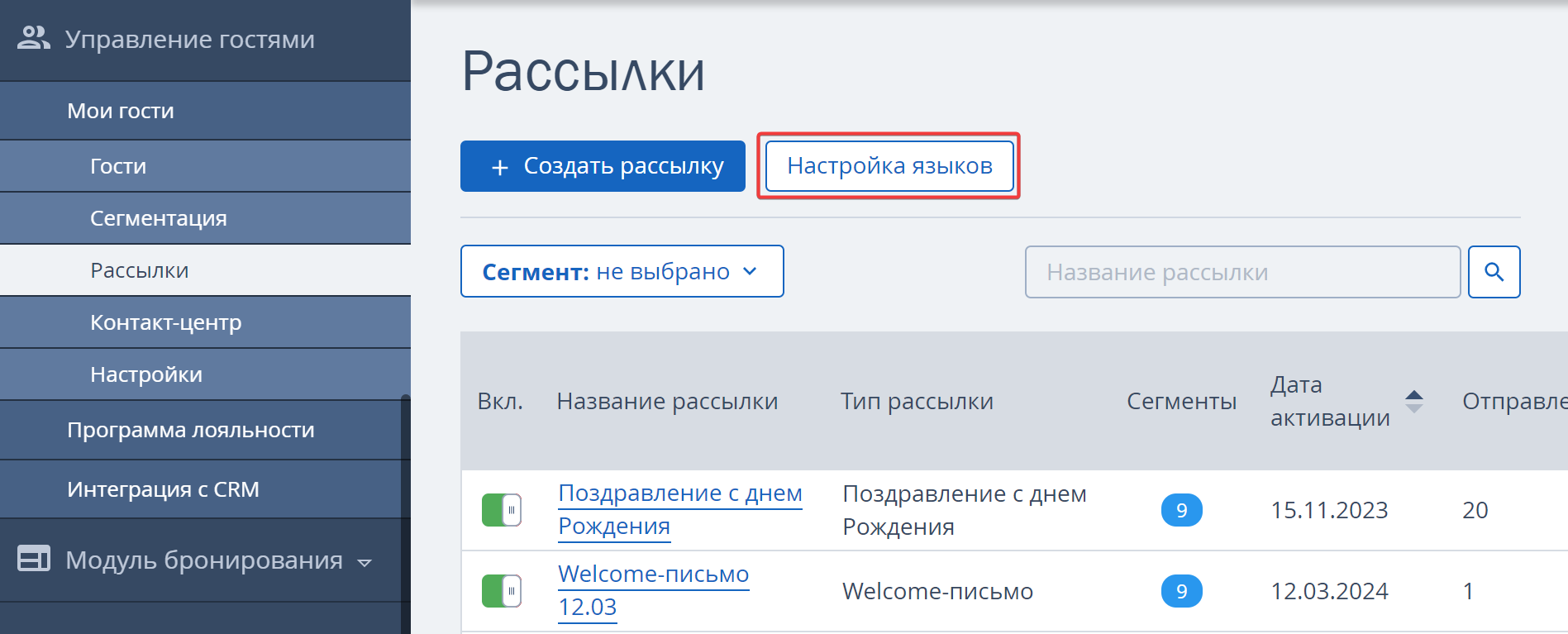Click the activation date sort arrows
Screen dimensions: 1568x634
[1414, 402]
